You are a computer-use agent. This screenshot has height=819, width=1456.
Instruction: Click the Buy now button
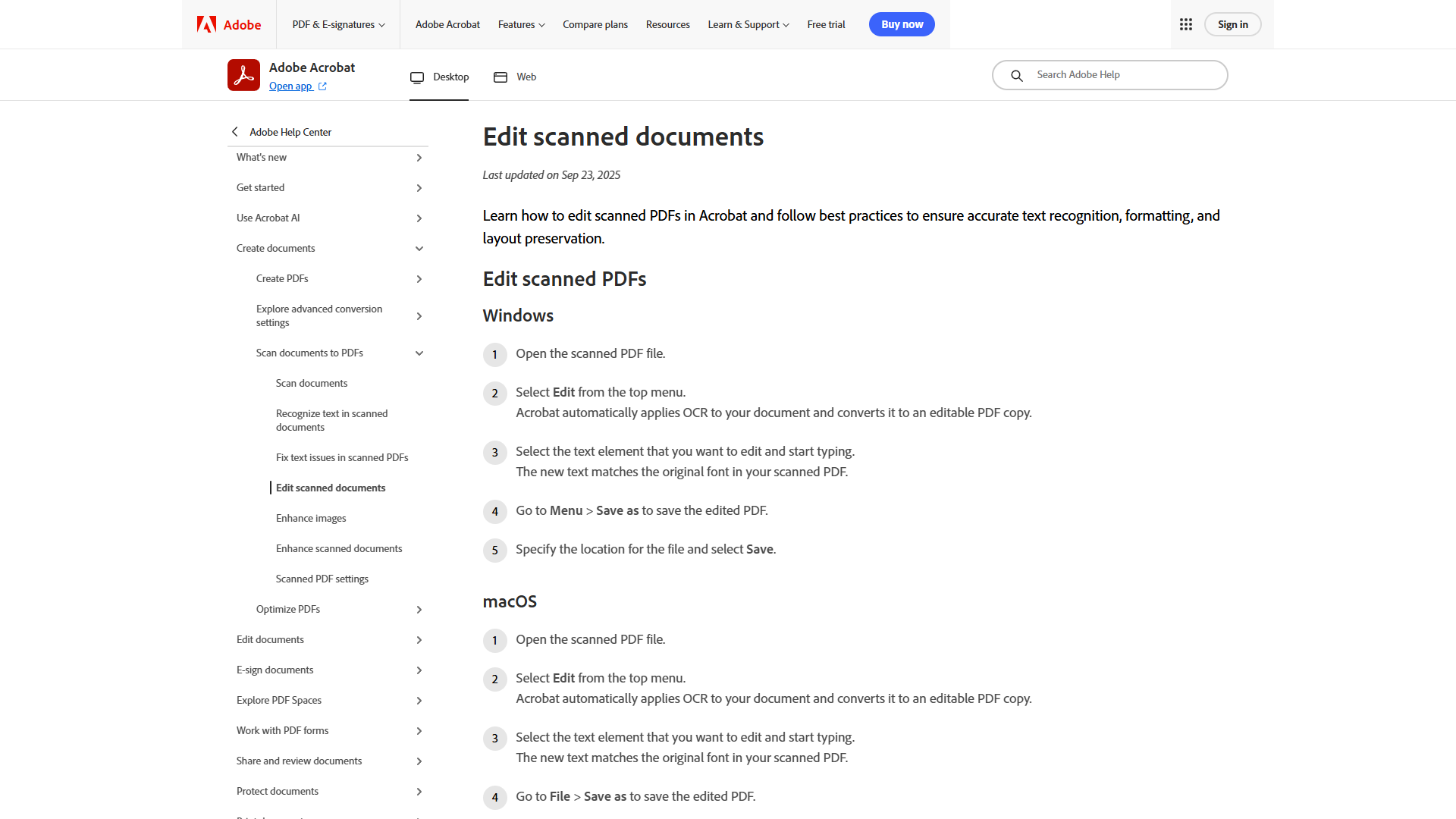click(x=902, y=24)
